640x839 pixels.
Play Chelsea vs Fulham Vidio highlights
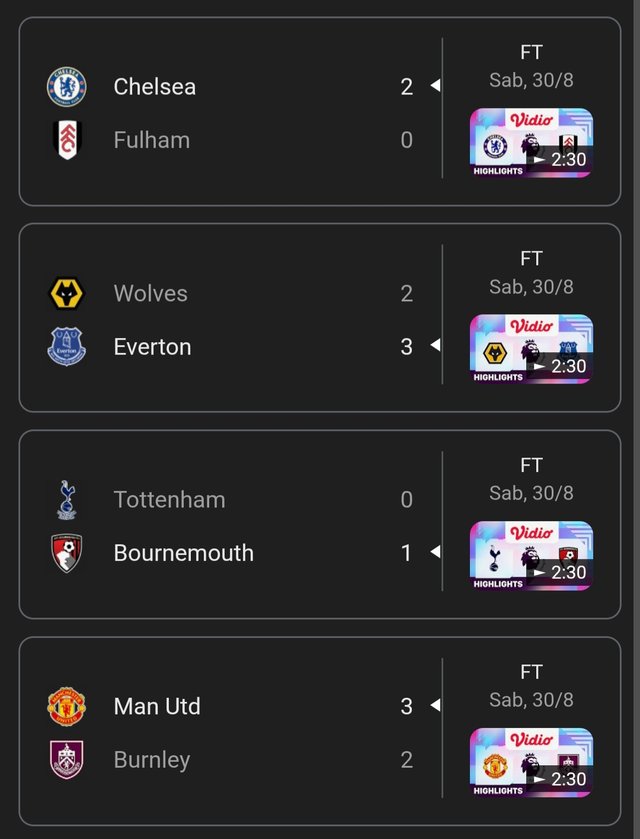[531, 143]
